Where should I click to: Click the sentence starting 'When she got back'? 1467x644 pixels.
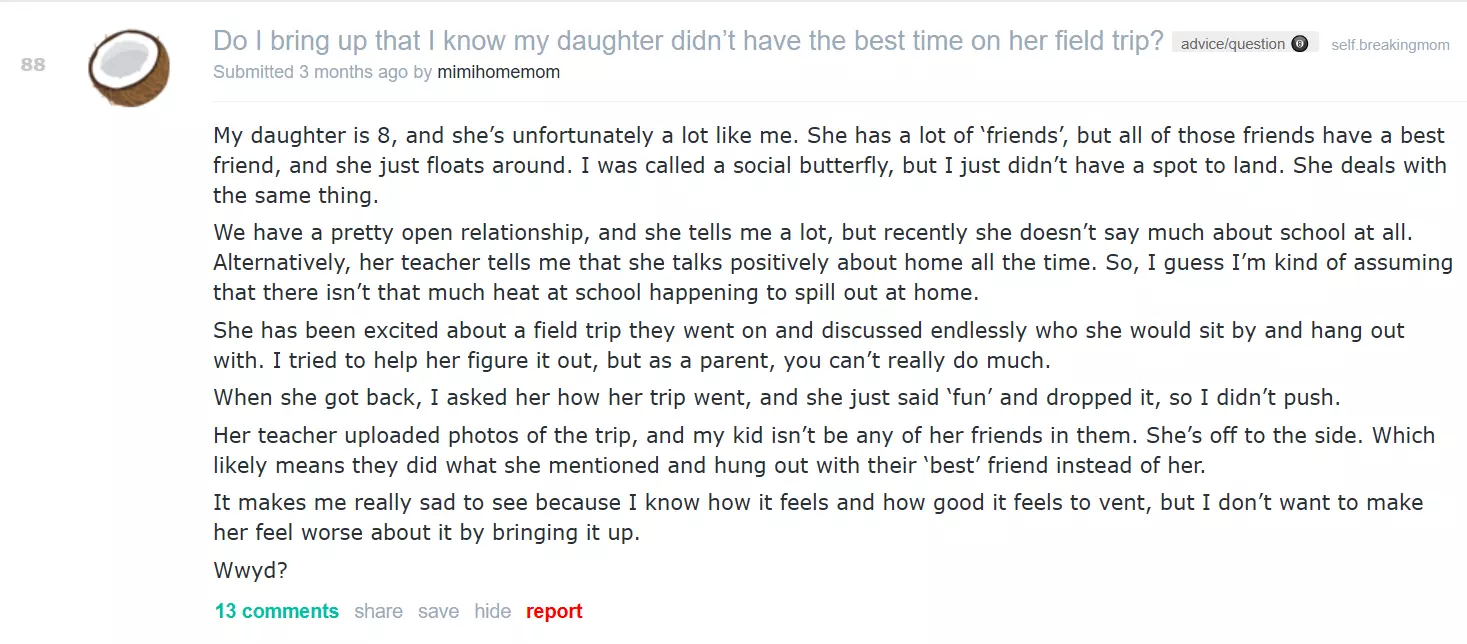[776, 397]
